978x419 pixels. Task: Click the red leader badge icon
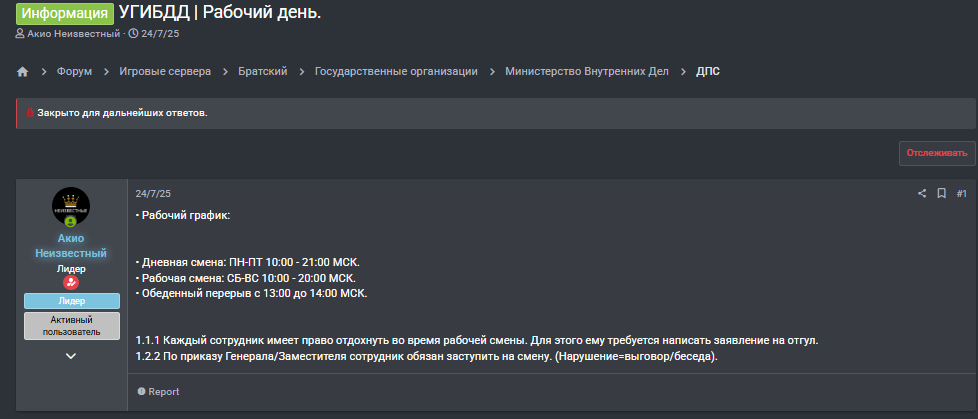(x=71, y=282)
